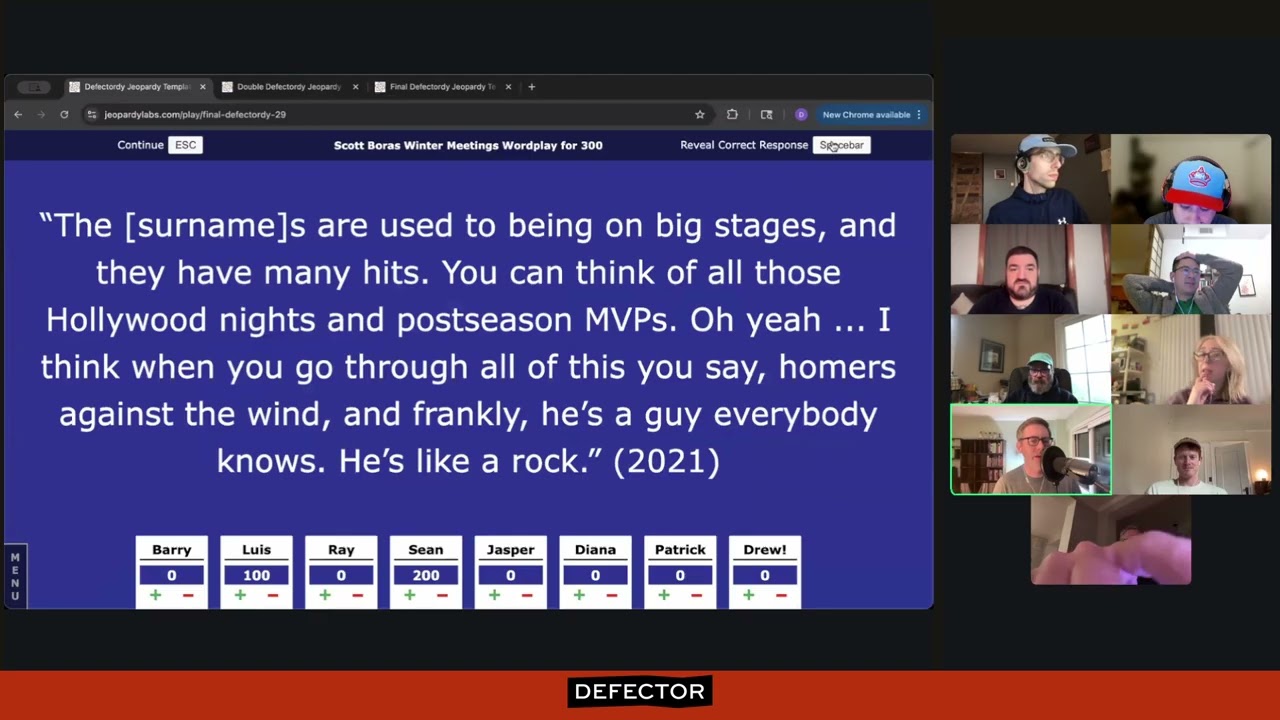Open the Chrome profile avatar

[801, 115]
